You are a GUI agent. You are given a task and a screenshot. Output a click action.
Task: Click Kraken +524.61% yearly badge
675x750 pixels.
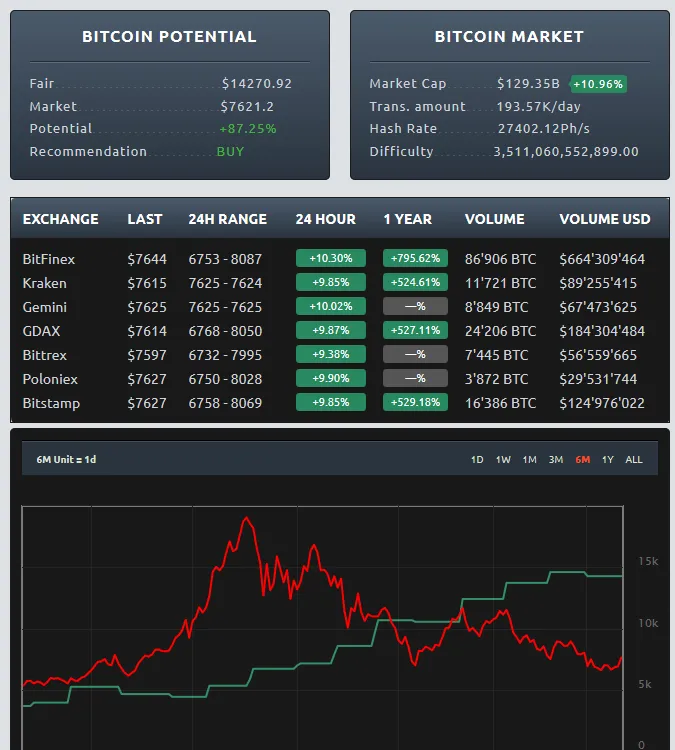point(415,282)
